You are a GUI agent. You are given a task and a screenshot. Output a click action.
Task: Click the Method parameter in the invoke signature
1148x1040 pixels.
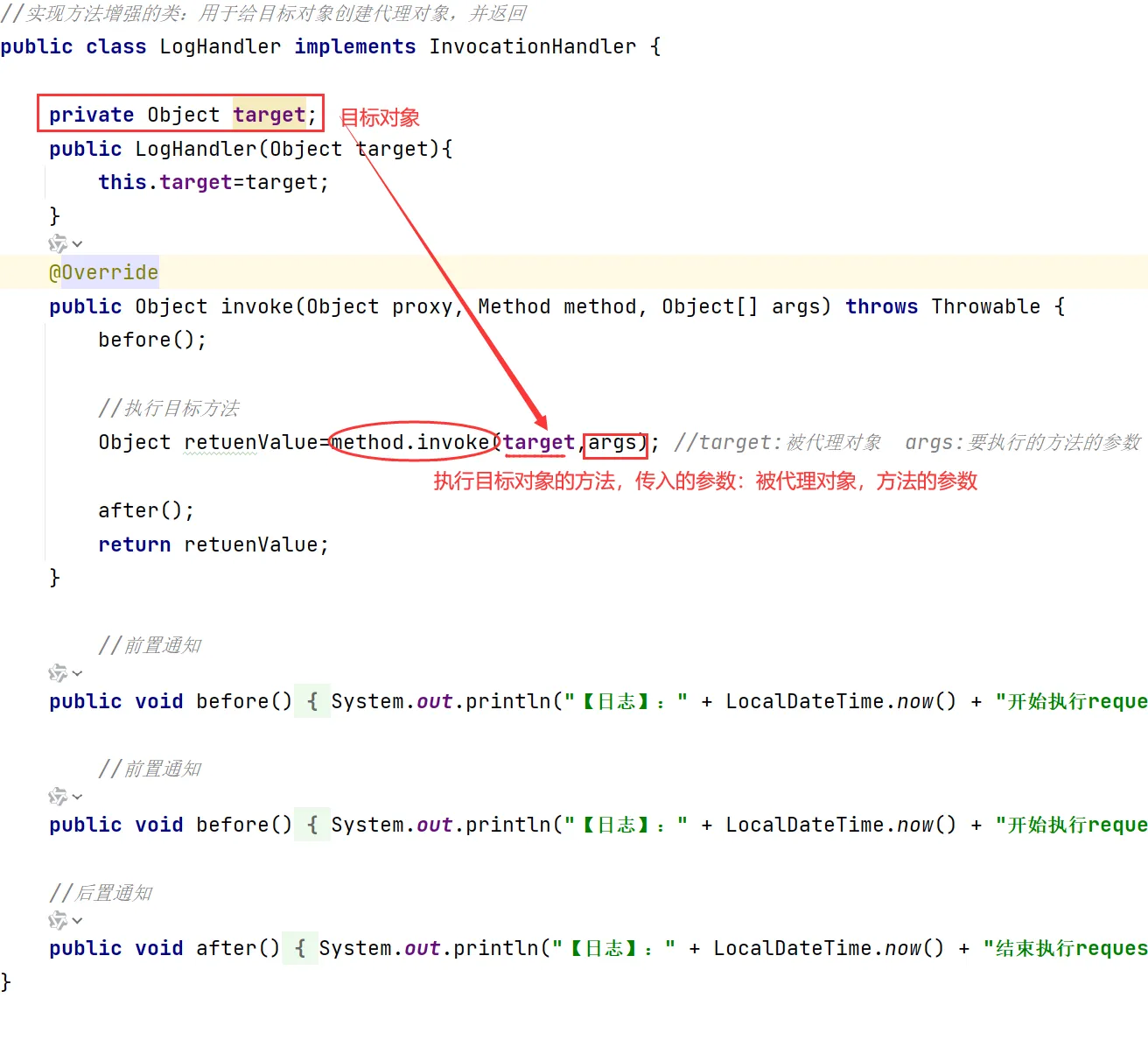[x=514, y=306]
